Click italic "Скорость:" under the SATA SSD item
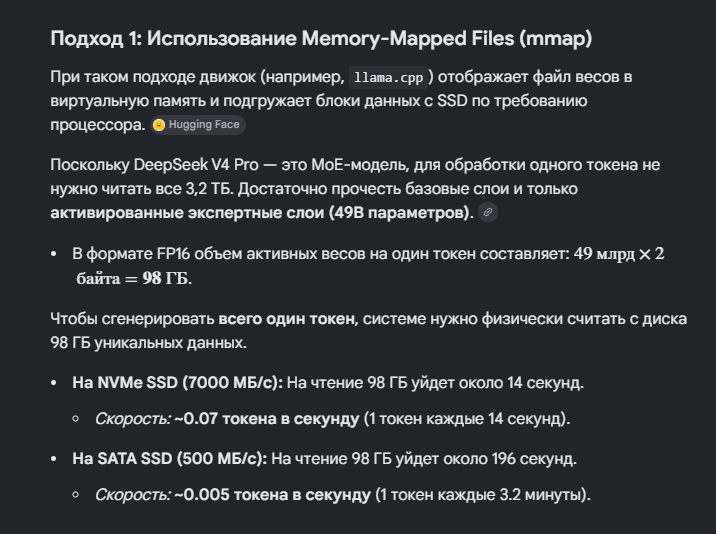The image size is (716, 534). coord(133,495)
